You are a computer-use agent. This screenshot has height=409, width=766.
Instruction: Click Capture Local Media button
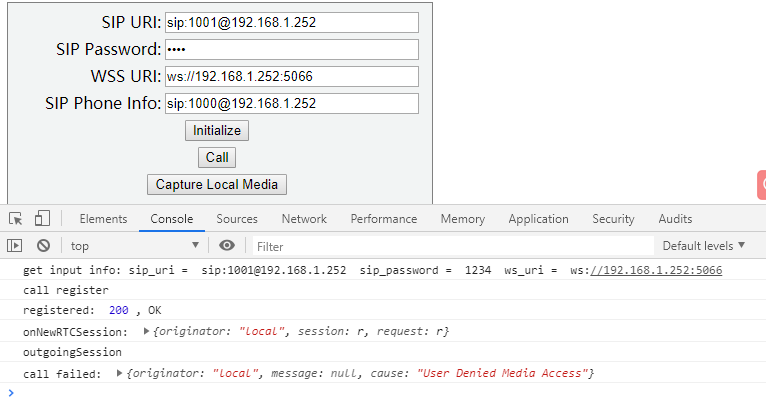[x=217, y=185]
